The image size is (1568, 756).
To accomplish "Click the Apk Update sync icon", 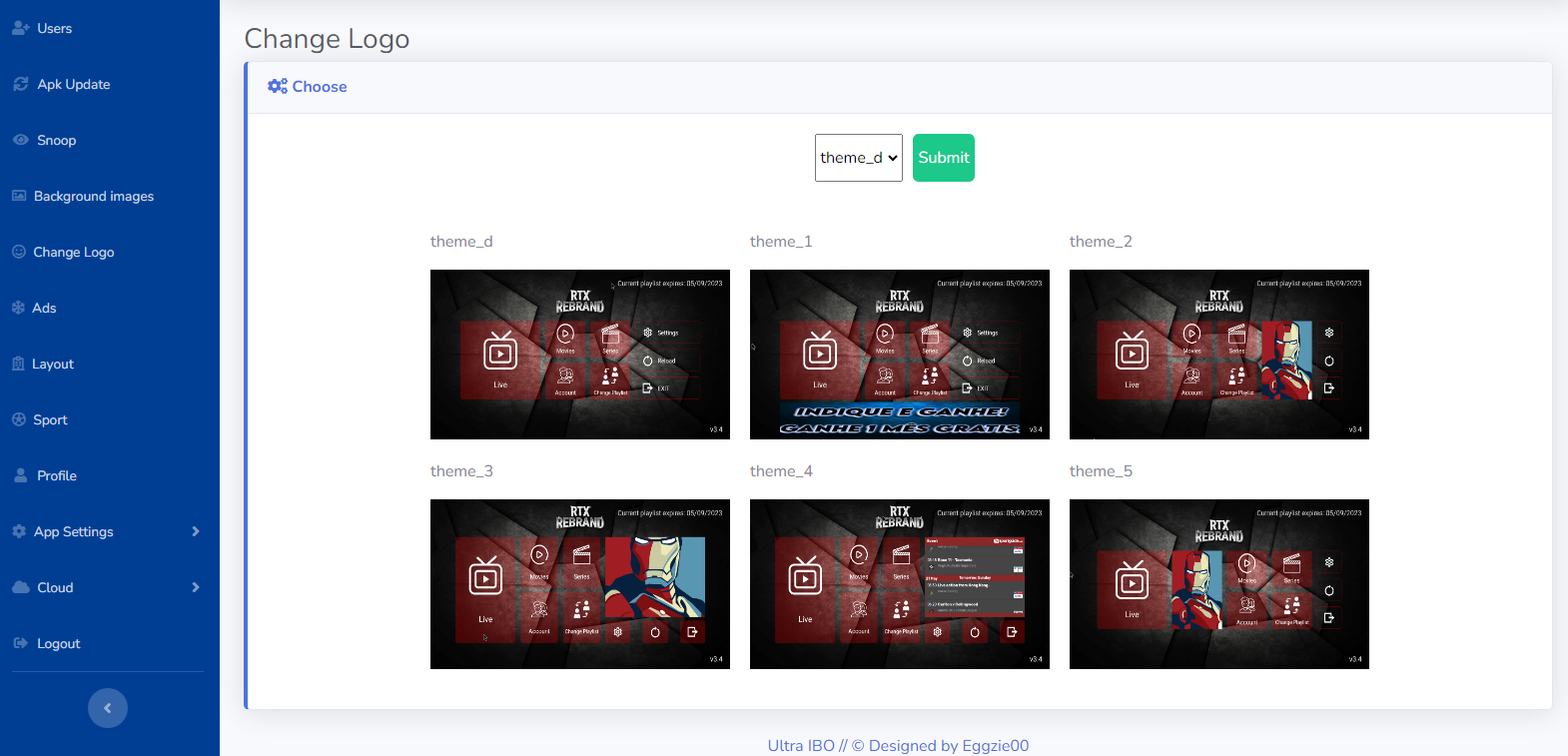I will coord(20,84).
